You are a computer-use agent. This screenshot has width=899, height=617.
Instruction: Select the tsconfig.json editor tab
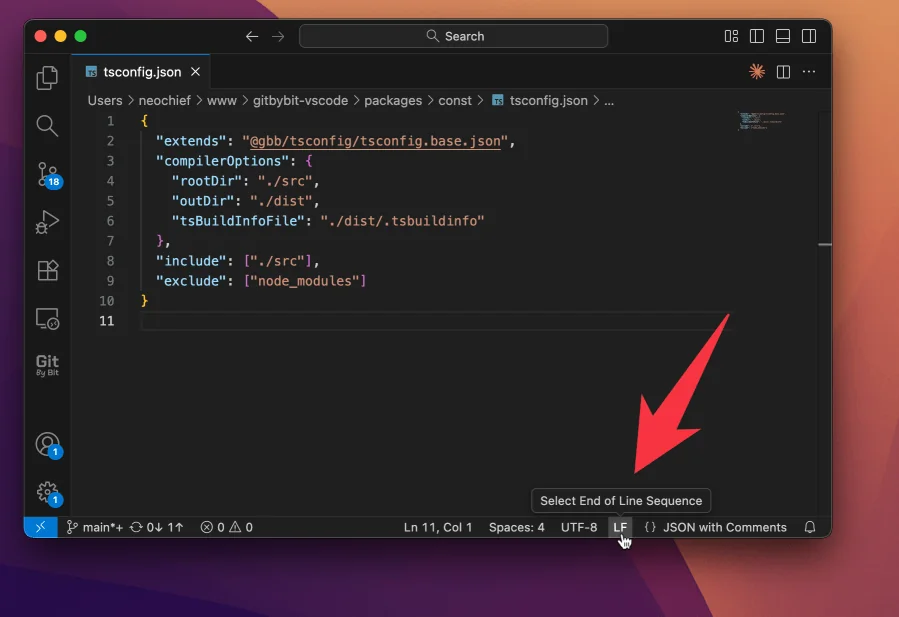point(141,72)
